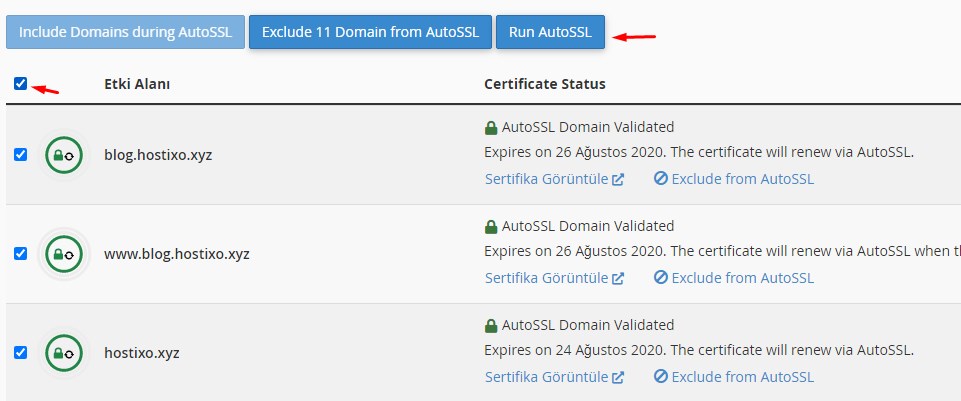Click the Etki Alanı column header
The height and width of the screenshot is (401, 961).
click(137, 84)
